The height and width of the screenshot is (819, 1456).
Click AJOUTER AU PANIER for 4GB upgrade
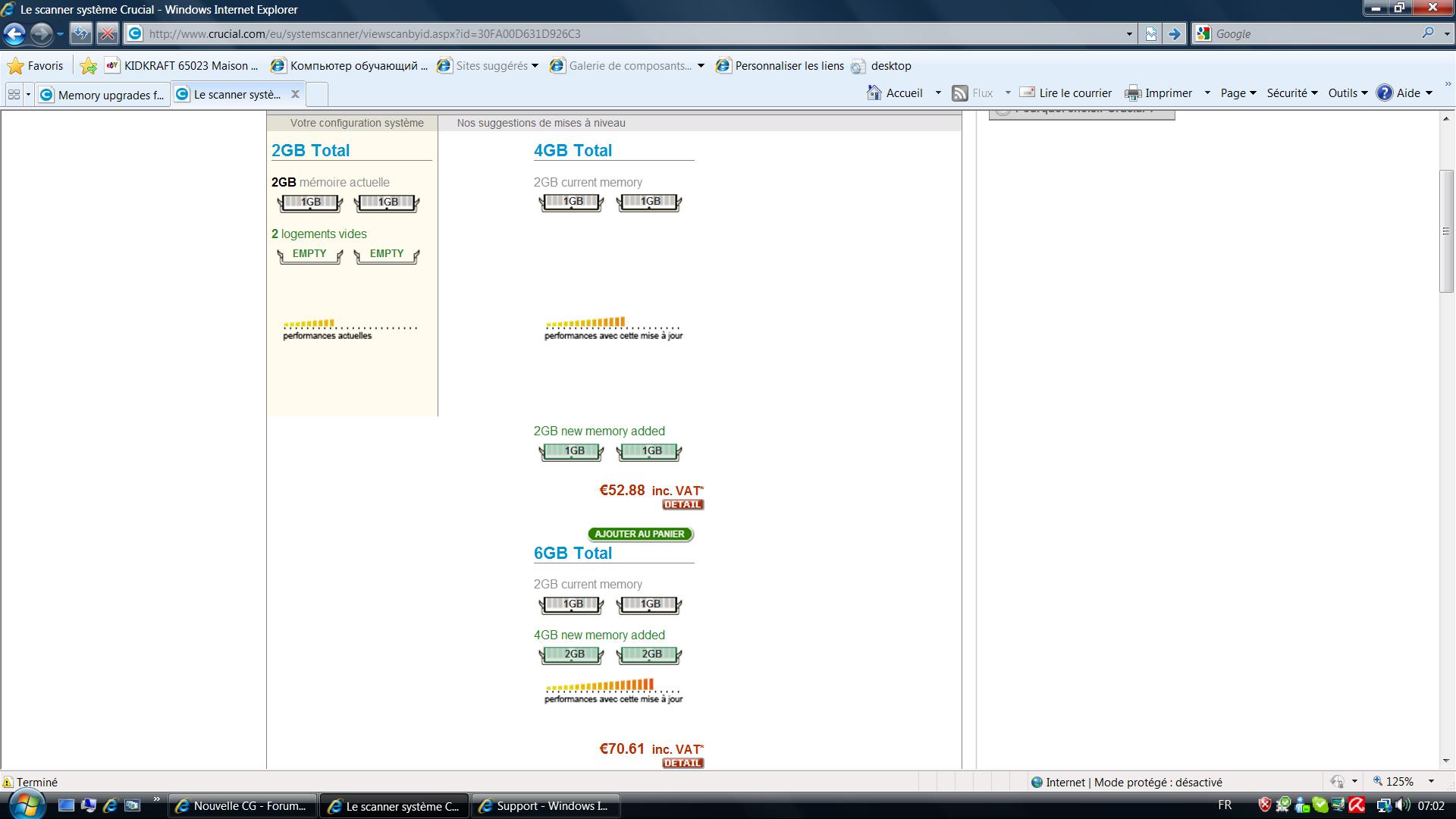(640, 534)
